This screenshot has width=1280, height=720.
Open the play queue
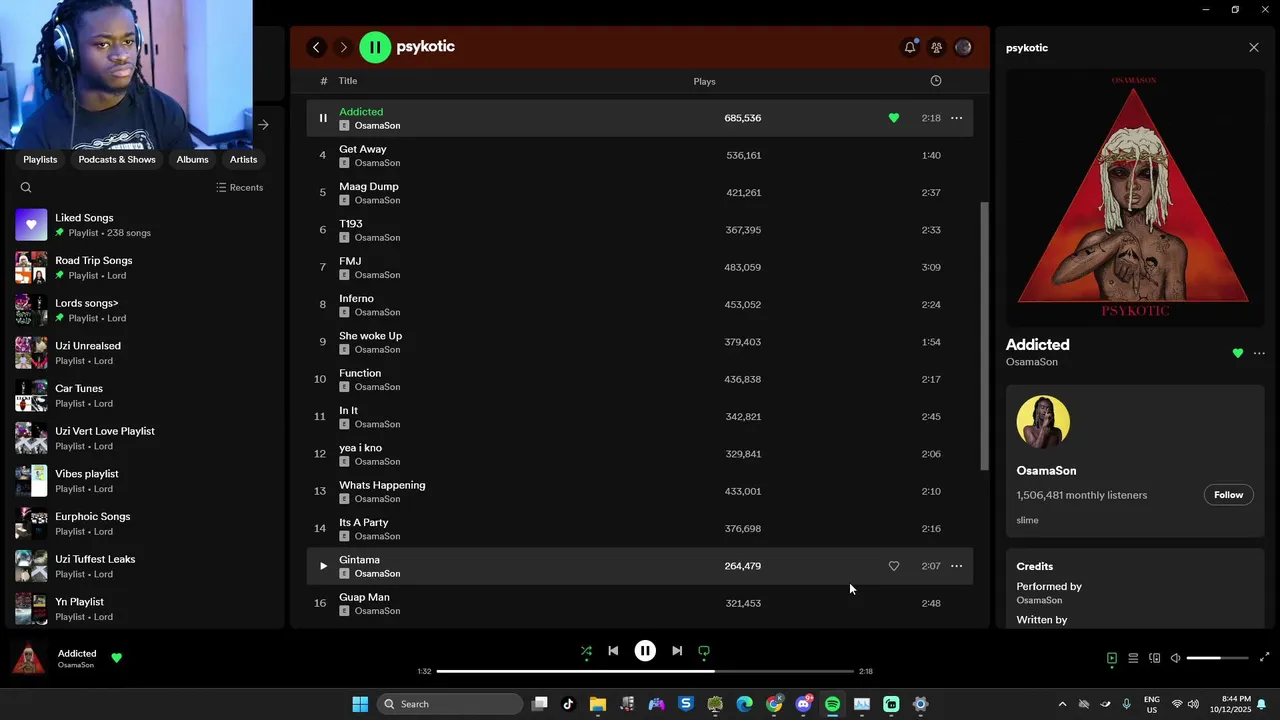coord(1133,658)
